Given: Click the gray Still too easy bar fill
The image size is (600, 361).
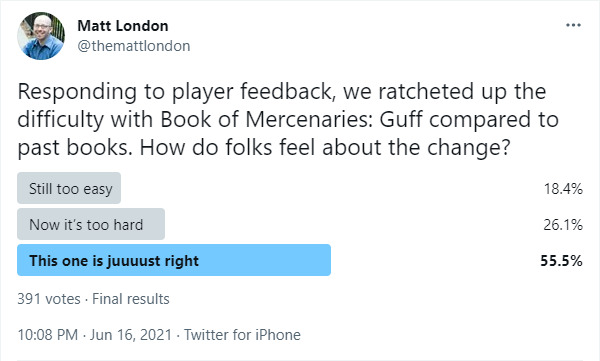Looking at the screenshot, I should (x=69, y=188).
